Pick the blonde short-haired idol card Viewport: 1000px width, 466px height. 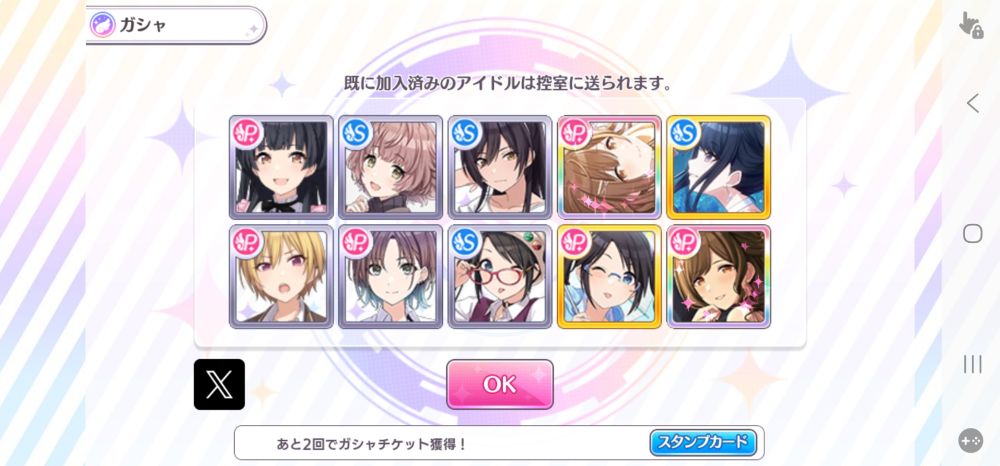(x=281, y=277)
